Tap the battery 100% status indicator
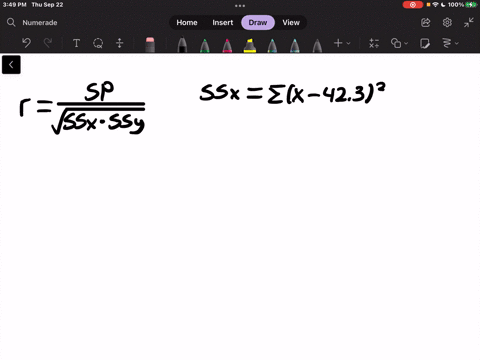 [462, 5]
